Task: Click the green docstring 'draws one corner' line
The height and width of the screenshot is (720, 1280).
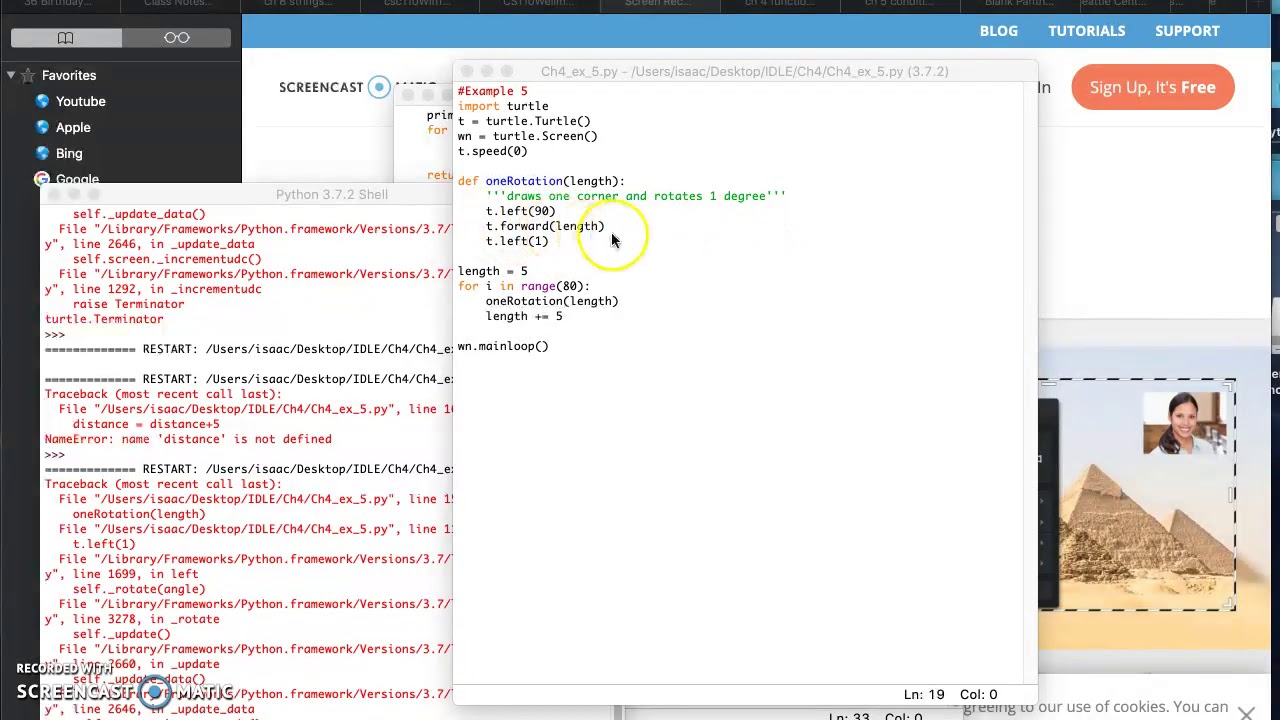Action: coord(636,196)
